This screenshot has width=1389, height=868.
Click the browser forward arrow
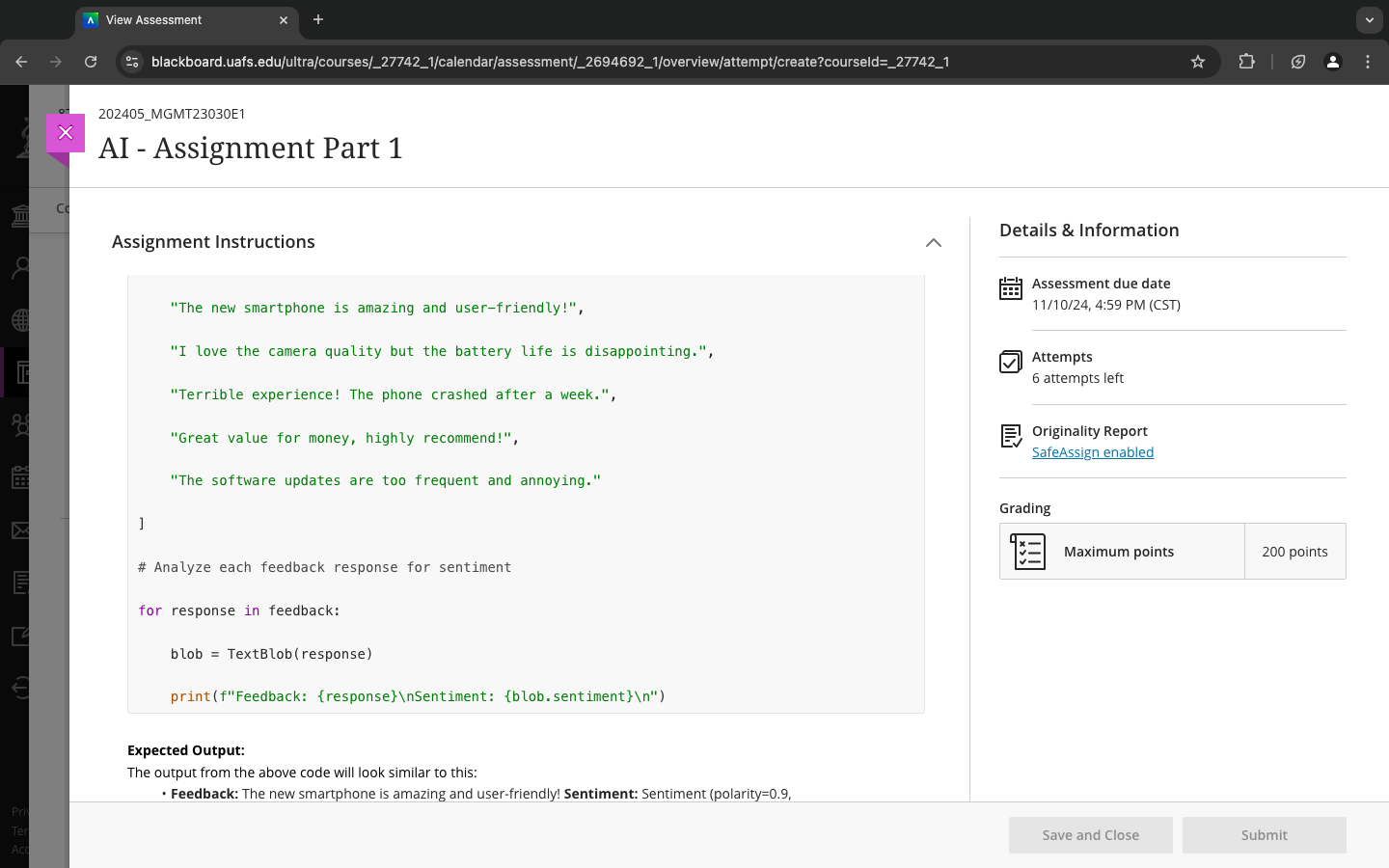[x=56, y=62]
